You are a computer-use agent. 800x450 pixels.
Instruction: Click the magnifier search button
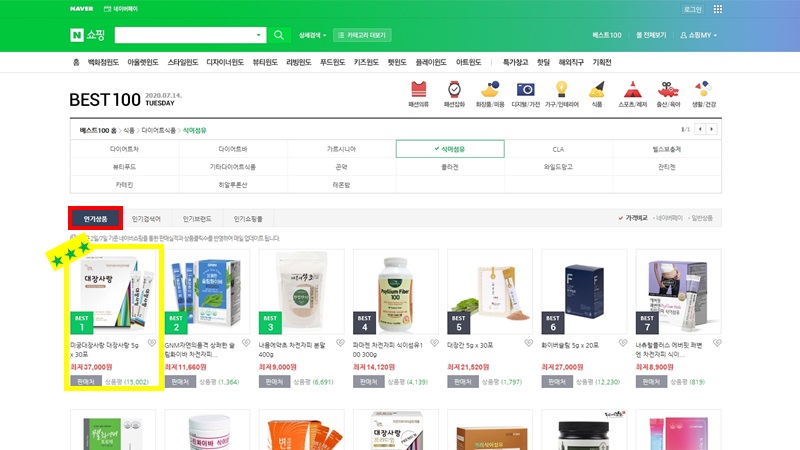(279, 35)
